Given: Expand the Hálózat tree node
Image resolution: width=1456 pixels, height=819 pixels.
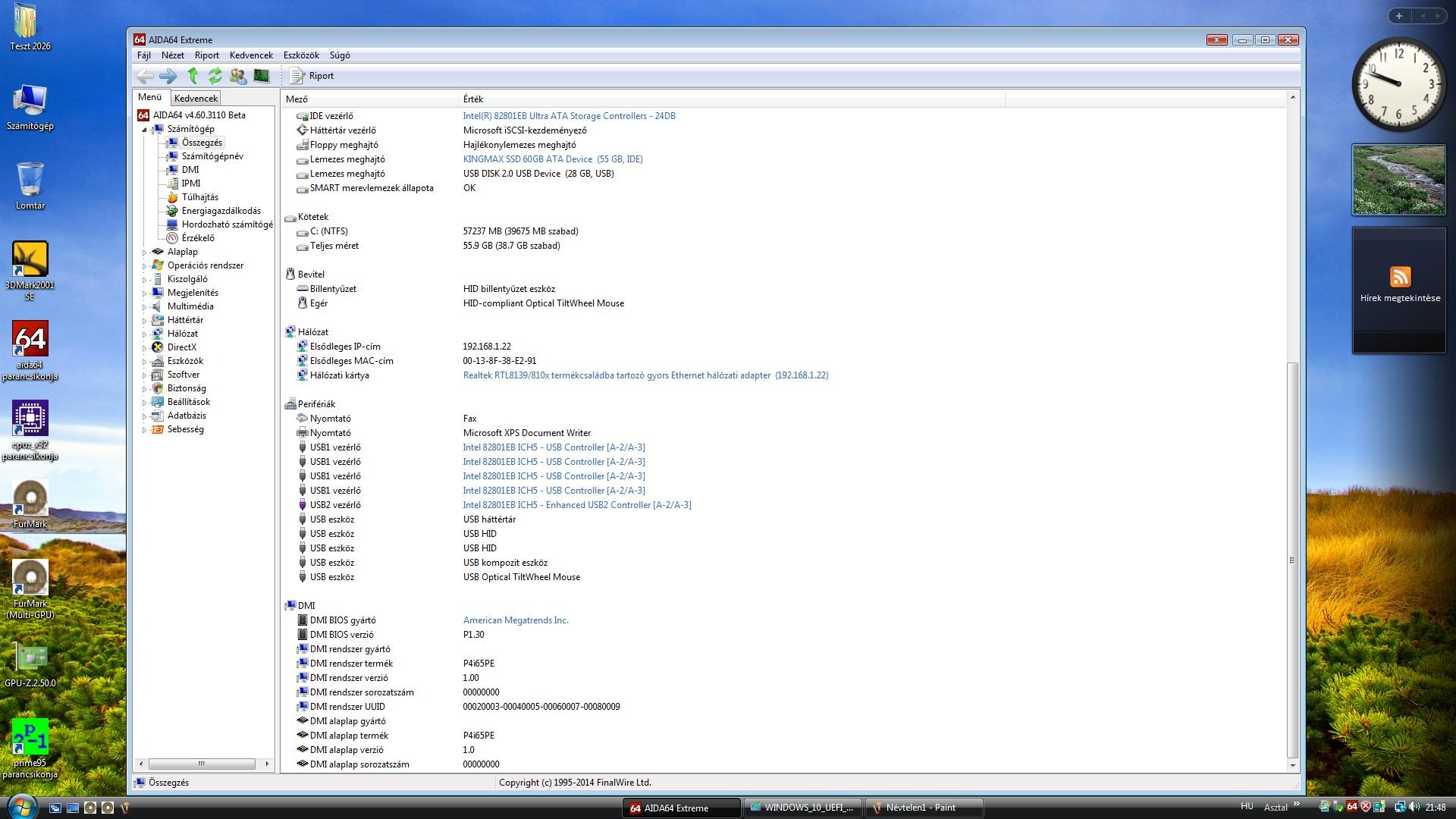Looking at the screenshot, I should [144, 334].
